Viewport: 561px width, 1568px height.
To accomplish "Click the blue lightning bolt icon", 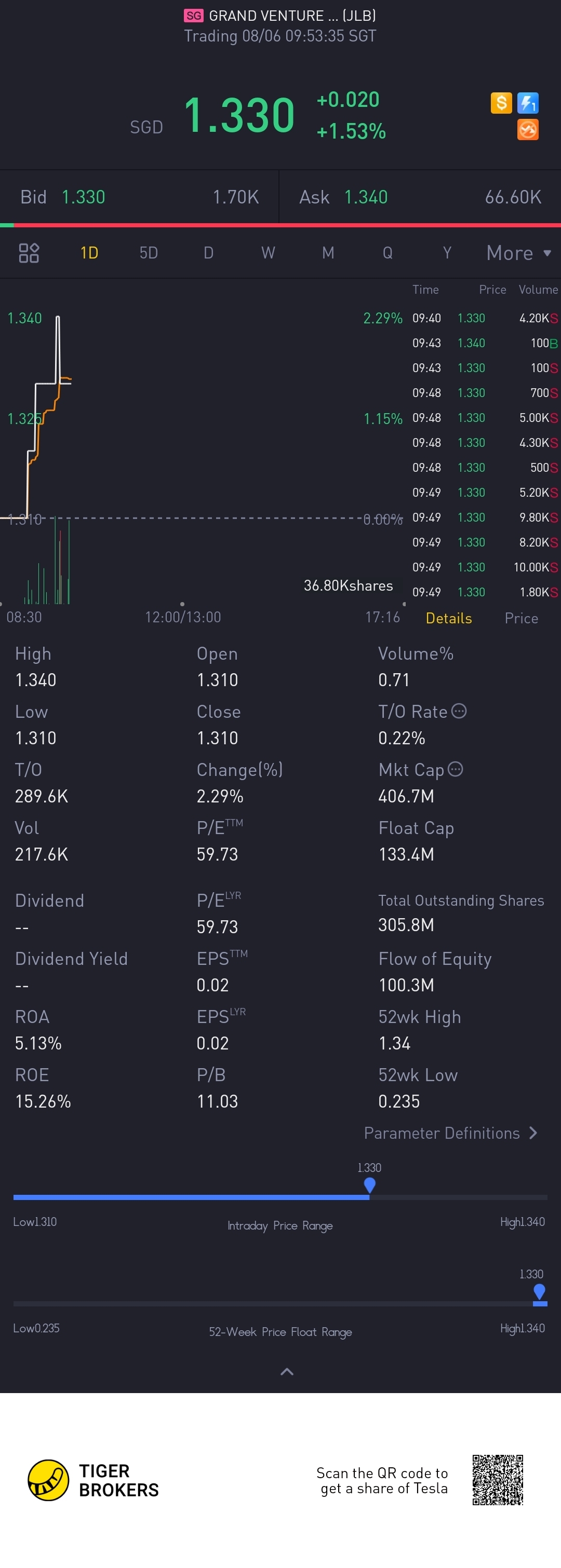I will pyautogui.click(x=528, y=103).
